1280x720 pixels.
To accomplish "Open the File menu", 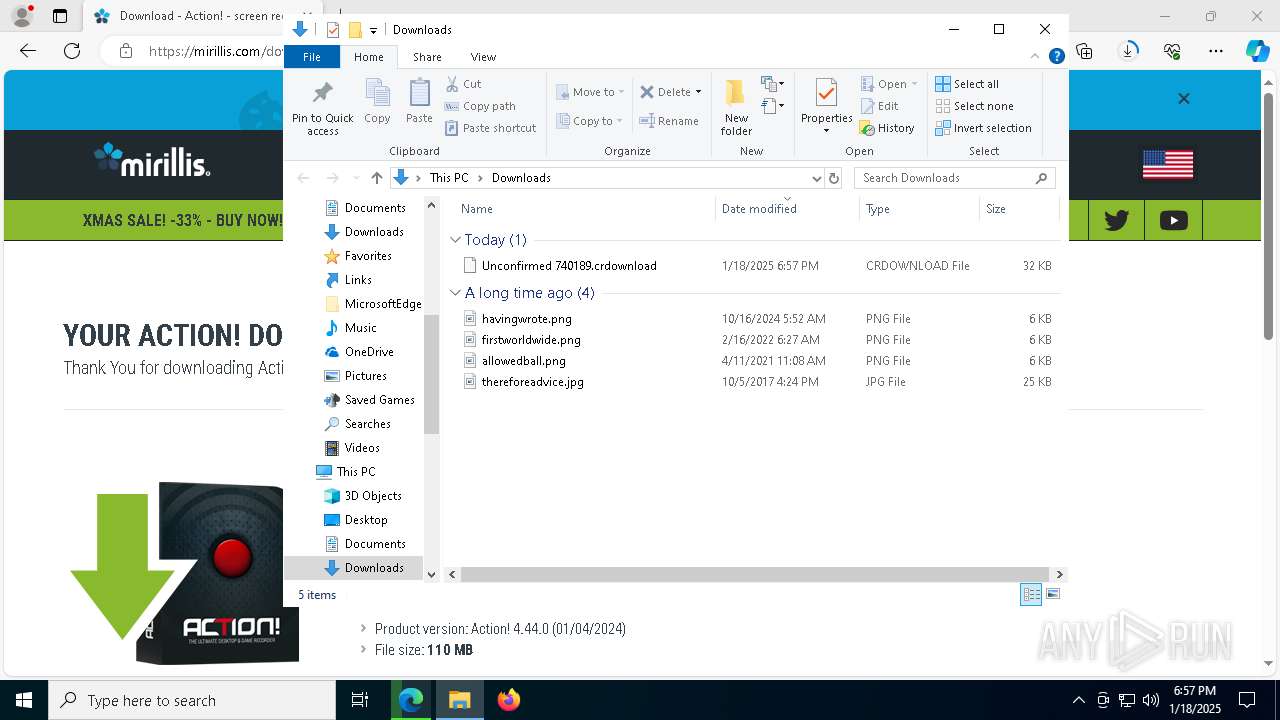I will (312, 57).
